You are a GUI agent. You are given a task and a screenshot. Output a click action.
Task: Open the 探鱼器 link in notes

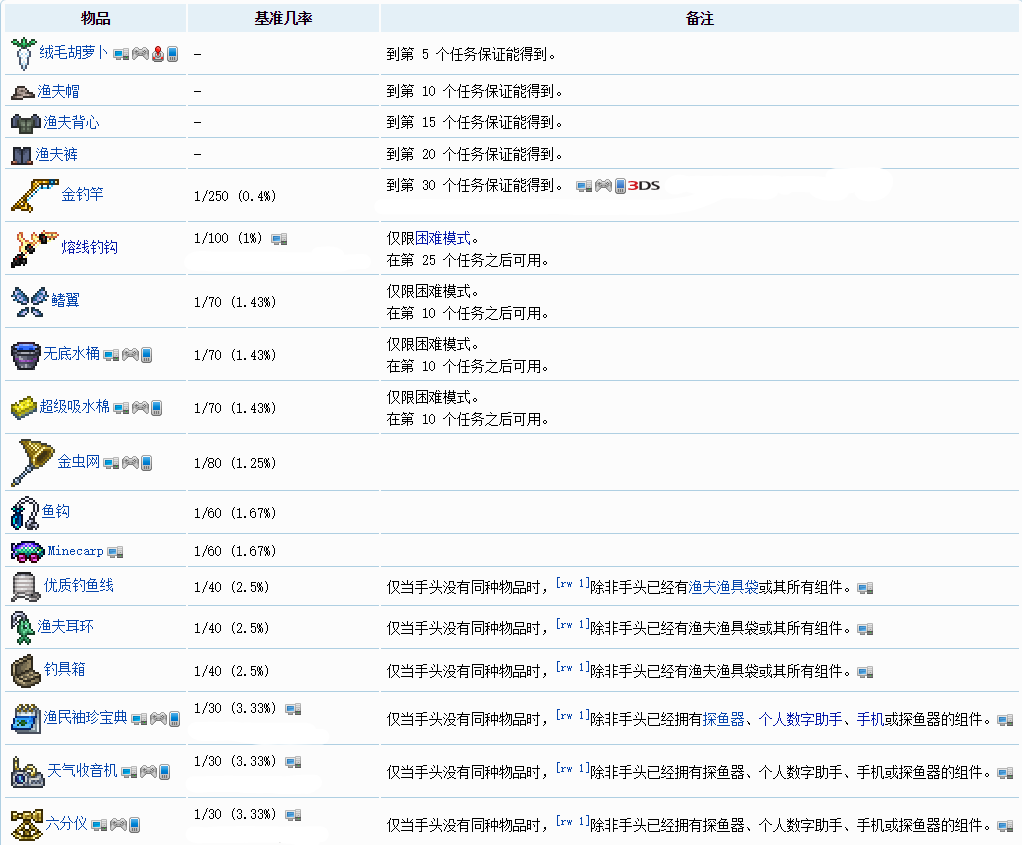723,719
